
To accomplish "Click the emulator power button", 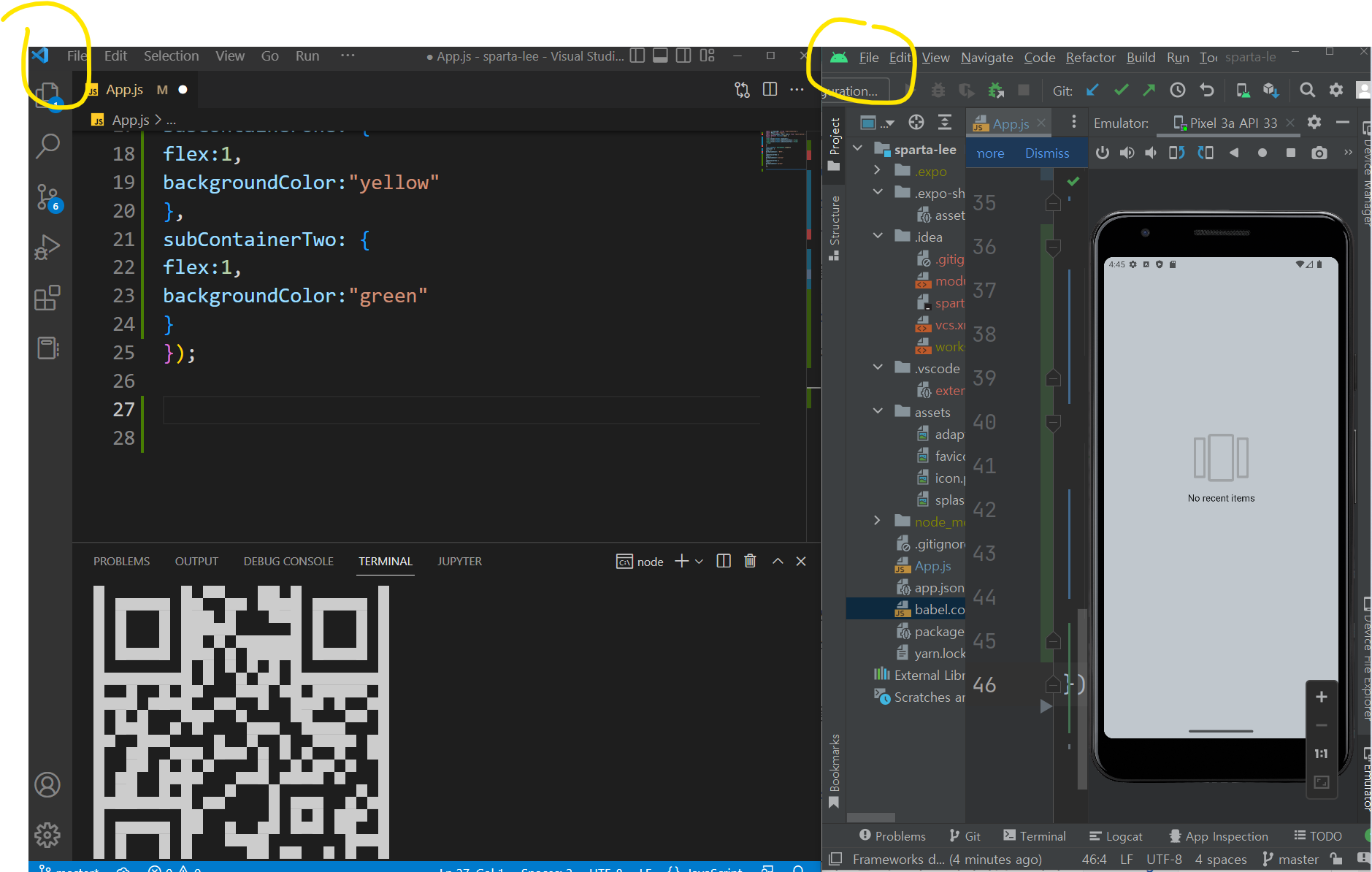I will pyautogui.click(x=1103, y=153).
